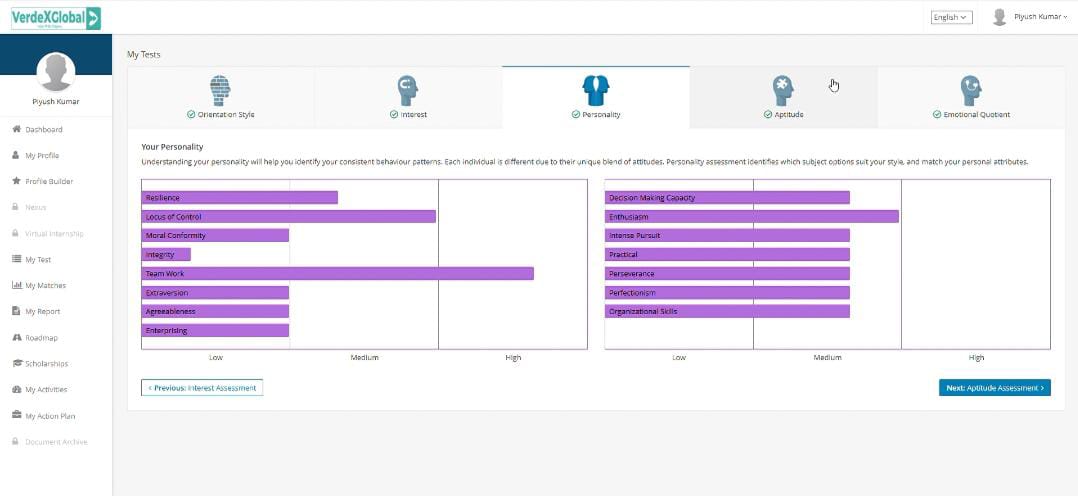Click the My Matches chart icon

point(16,286)
